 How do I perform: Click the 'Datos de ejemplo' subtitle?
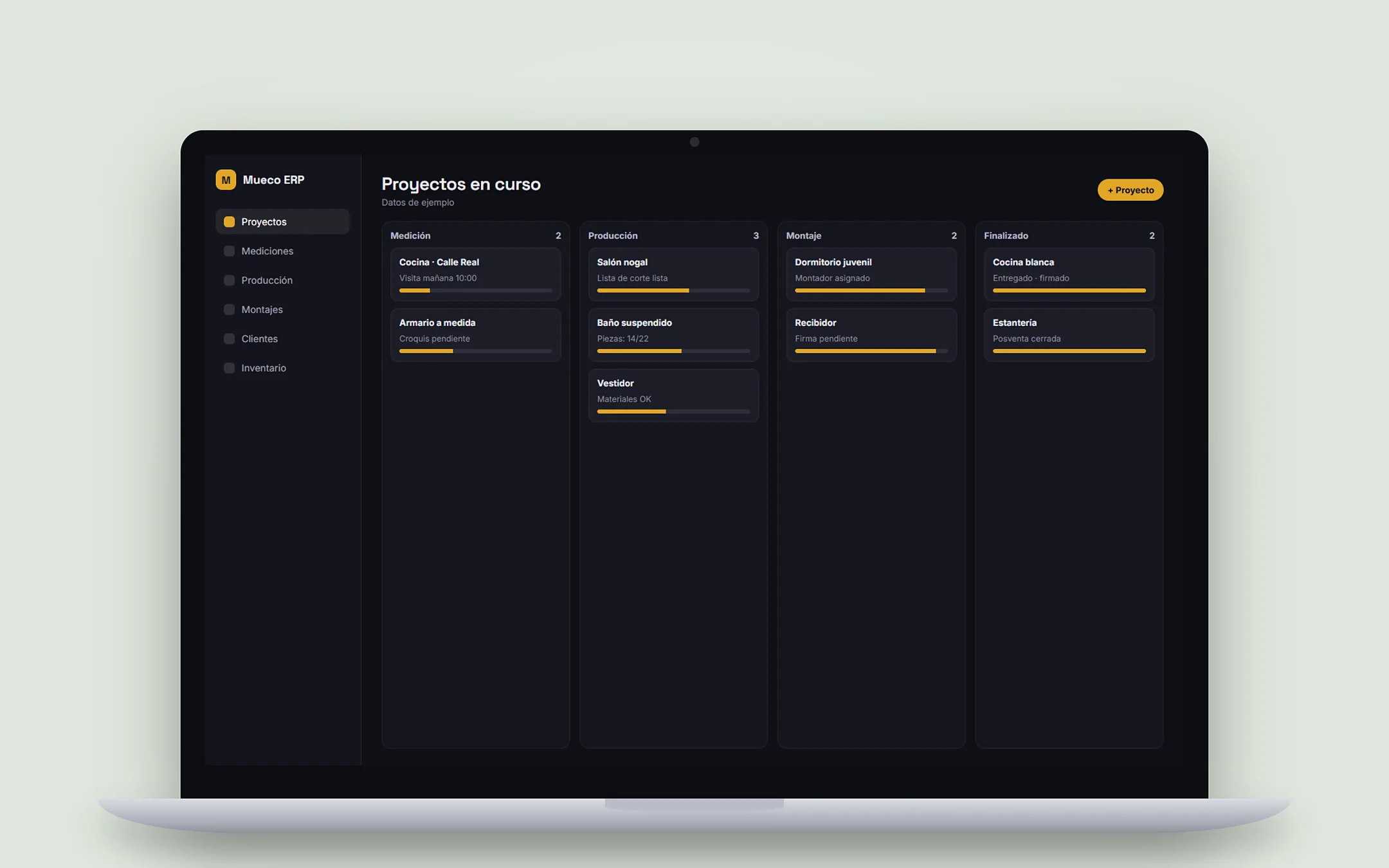pos(417,203)
